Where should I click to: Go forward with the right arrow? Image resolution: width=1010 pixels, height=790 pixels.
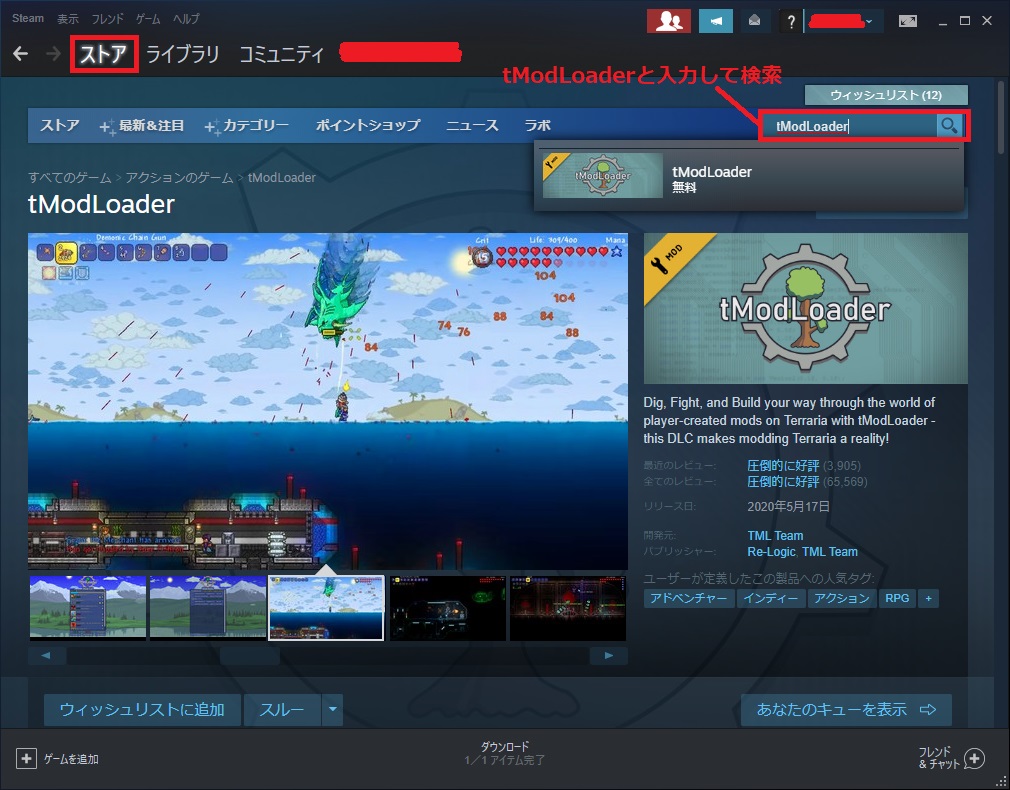click(x=53, y=53)
